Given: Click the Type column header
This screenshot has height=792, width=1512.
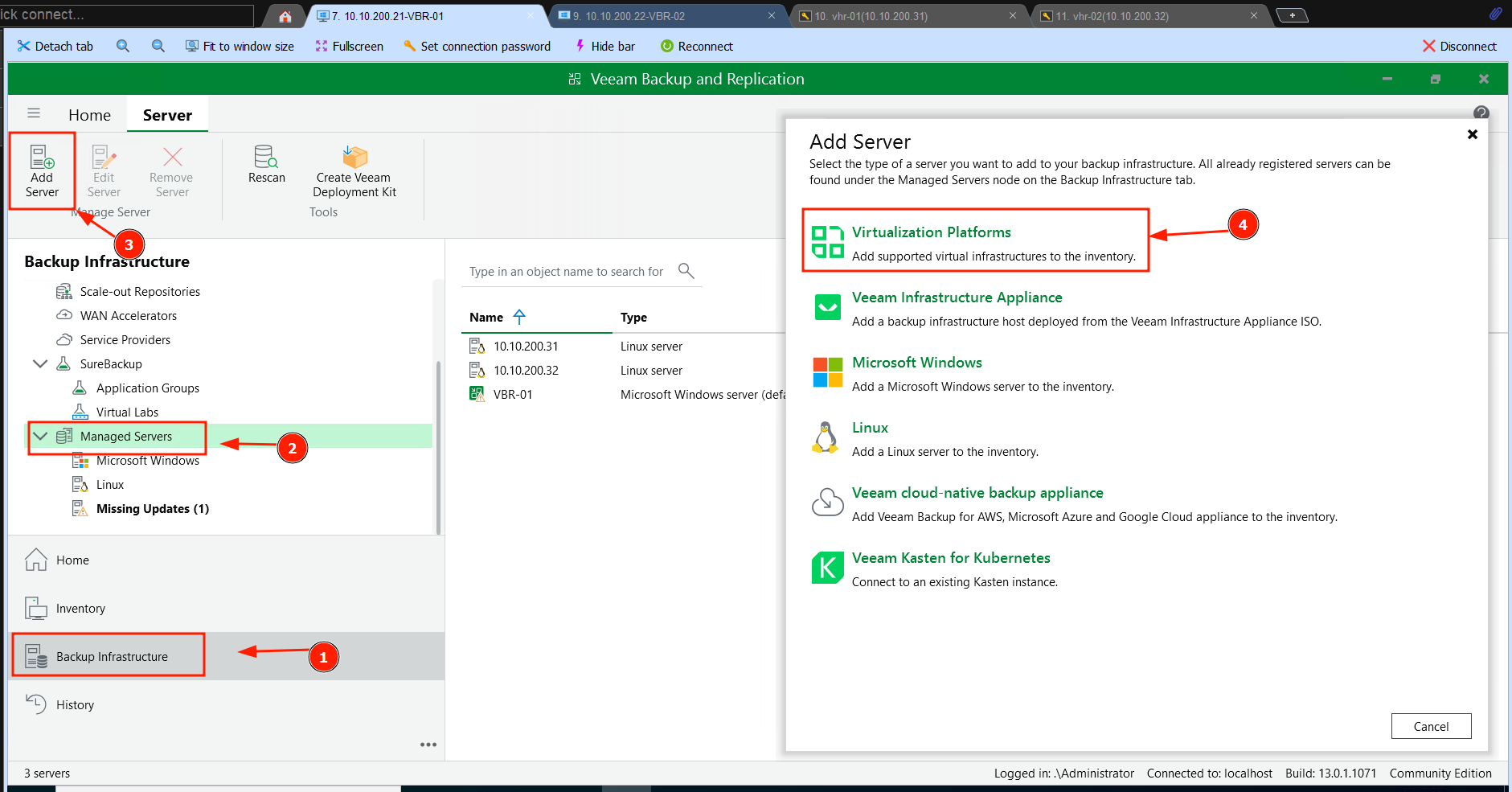Looking at the screenshot, I should click(x=633, y=317).
